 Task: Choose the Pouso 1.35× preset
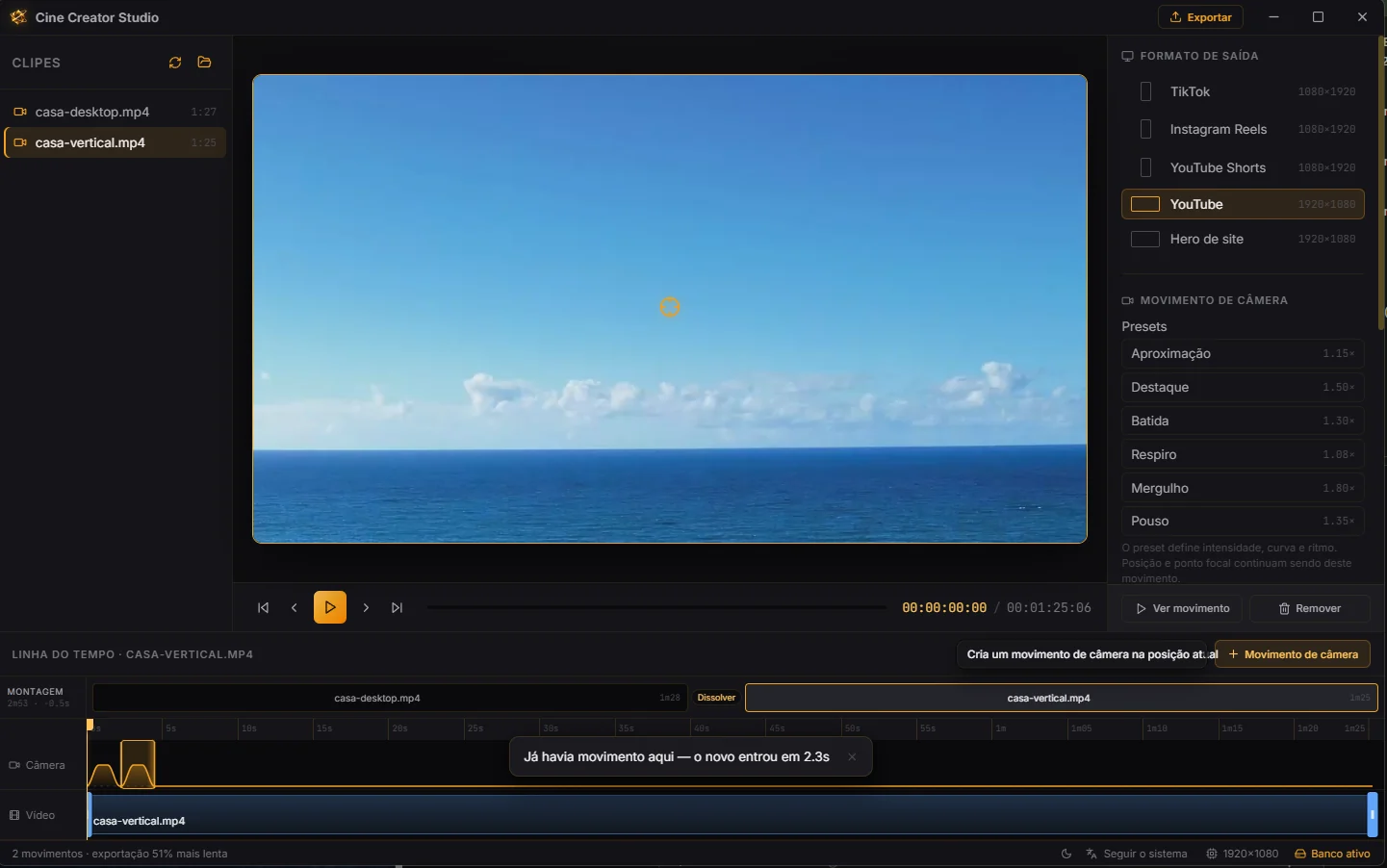tap(1243, 521)
